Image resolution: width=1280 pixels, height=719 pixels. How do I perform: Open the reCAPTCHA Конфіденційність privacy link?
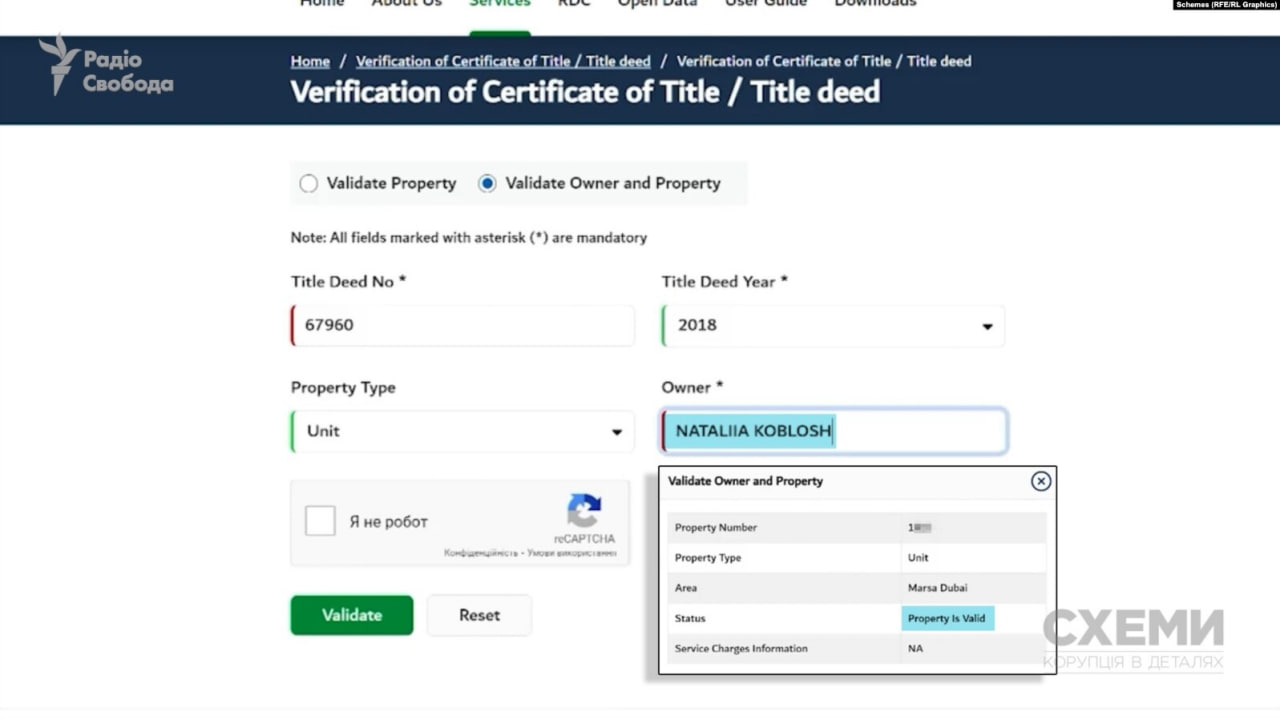(x=481, y=553)
